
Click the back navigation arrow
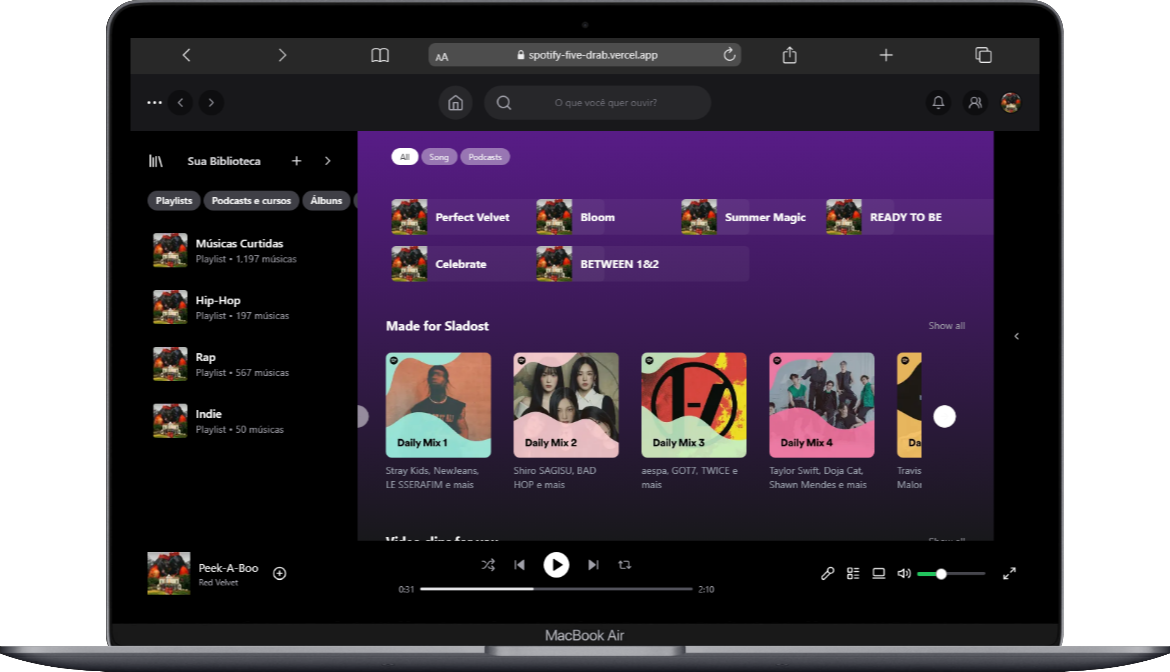point(180,102)
